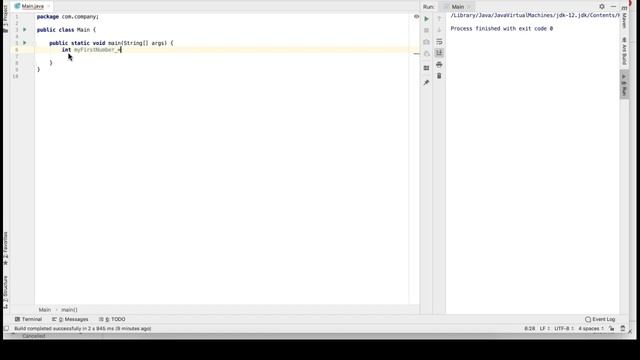The image size is (640, 360).
Task: Toggle tool window bars via status bar corner
Action: (6, 329)
